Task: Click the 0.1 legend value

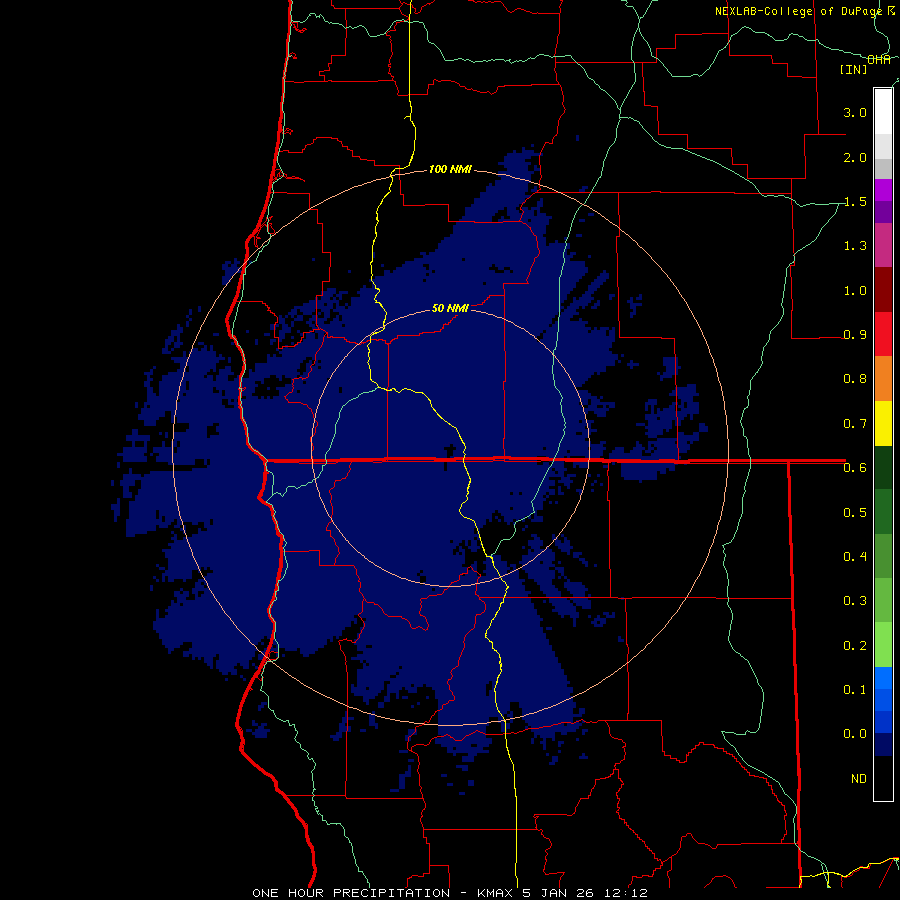Action: click(x=855, y=689)
